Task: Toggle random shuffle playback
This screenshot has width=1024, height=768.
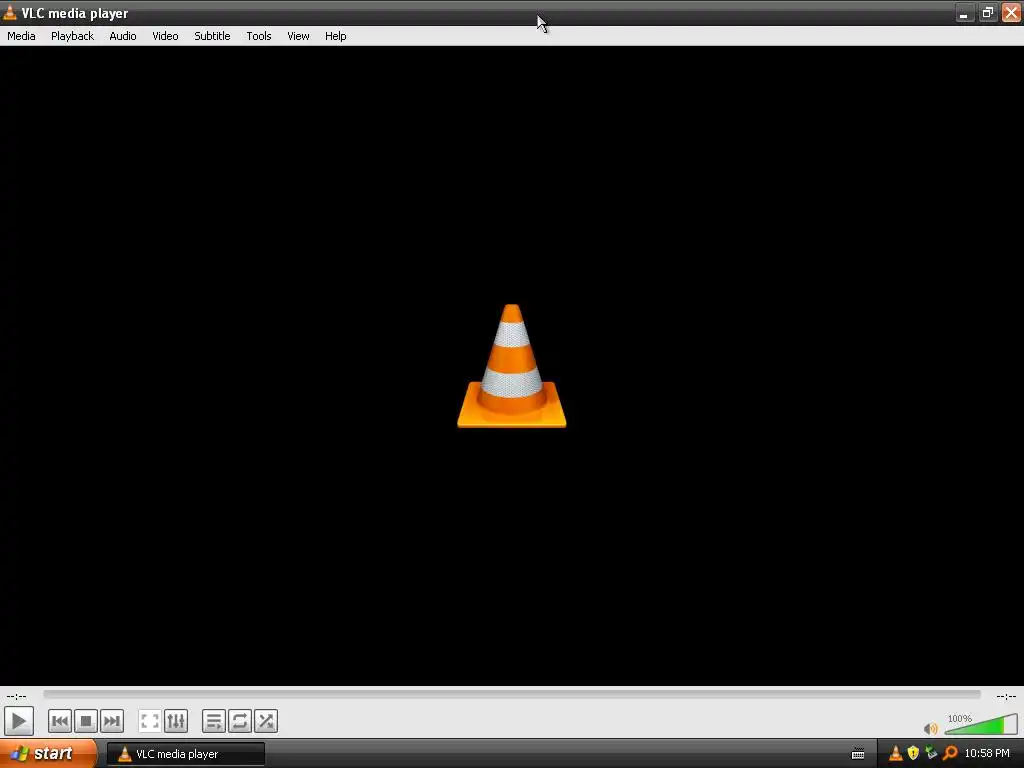Action: (266, 722)
